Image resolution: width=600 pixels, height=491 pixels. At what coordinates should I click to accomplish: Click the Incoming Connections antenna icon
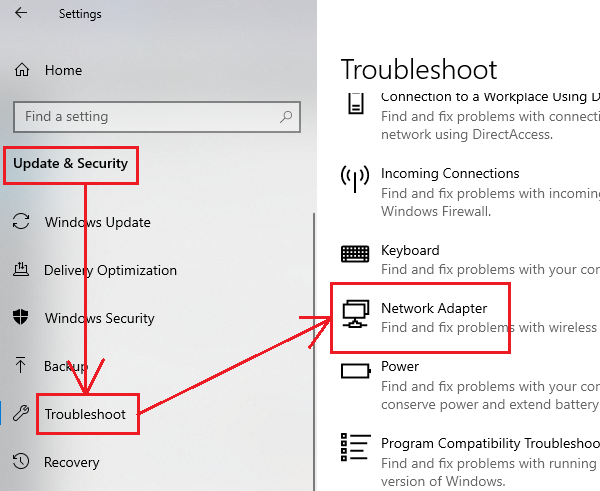click(355, 181)
